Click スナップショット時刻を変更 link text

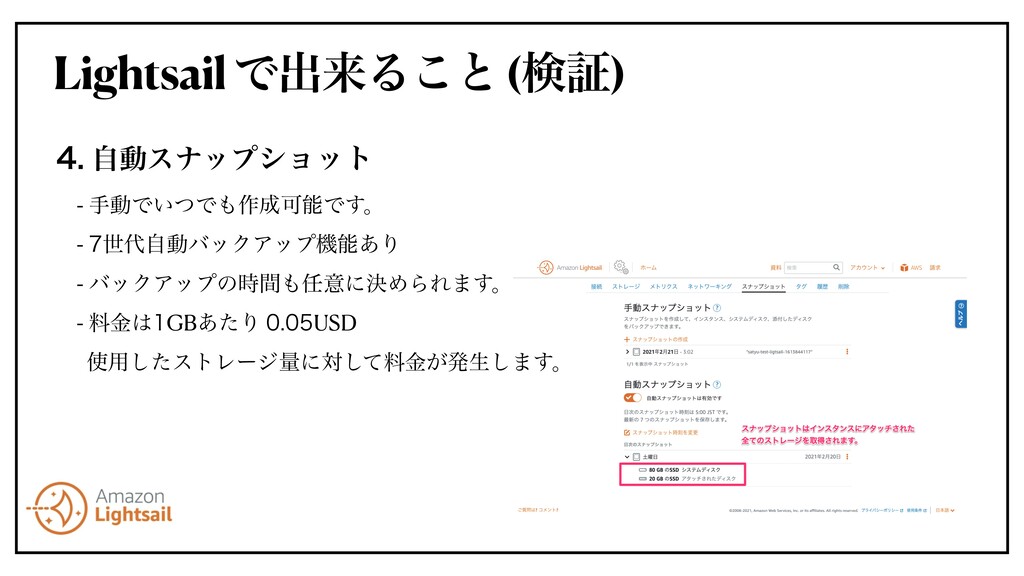click(x=665, y=432)
